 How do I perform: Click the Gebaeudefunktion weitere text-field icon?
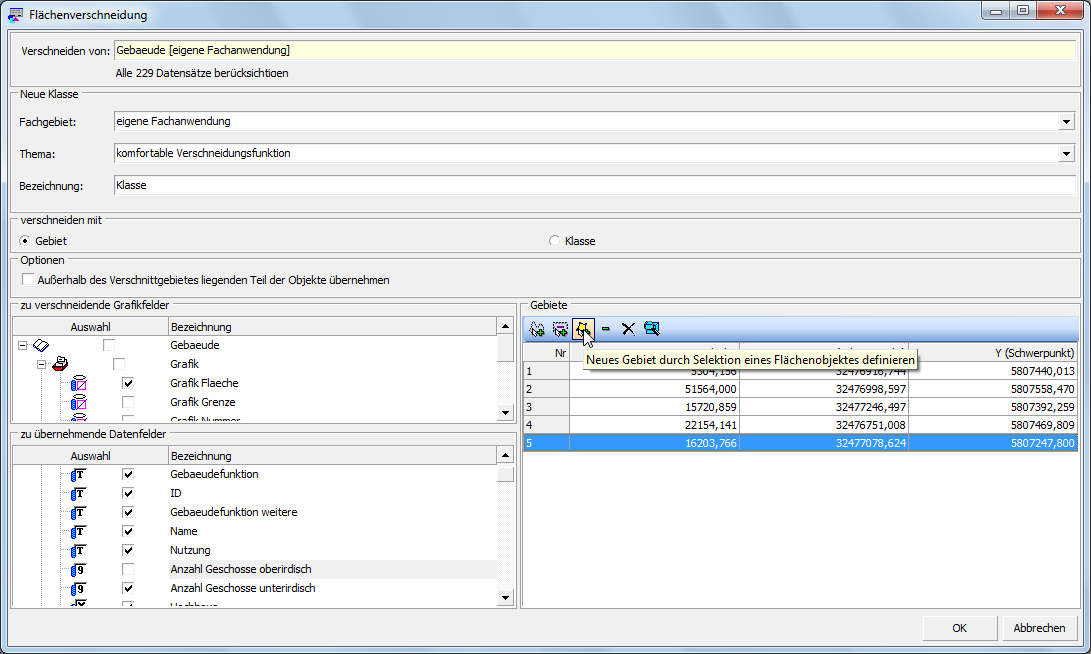(79, 513)
